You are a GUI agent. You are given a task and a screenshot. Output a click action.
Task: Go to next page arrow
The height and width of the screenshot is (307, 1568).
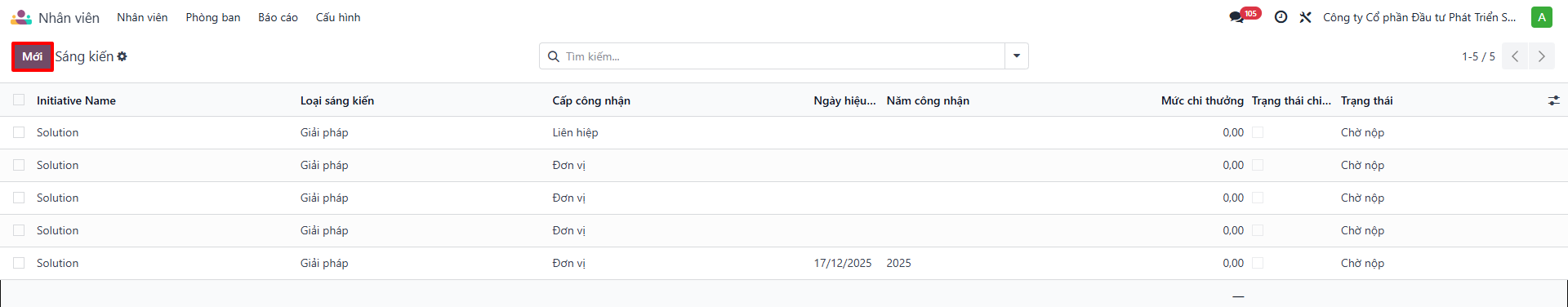pos(1542,56)
